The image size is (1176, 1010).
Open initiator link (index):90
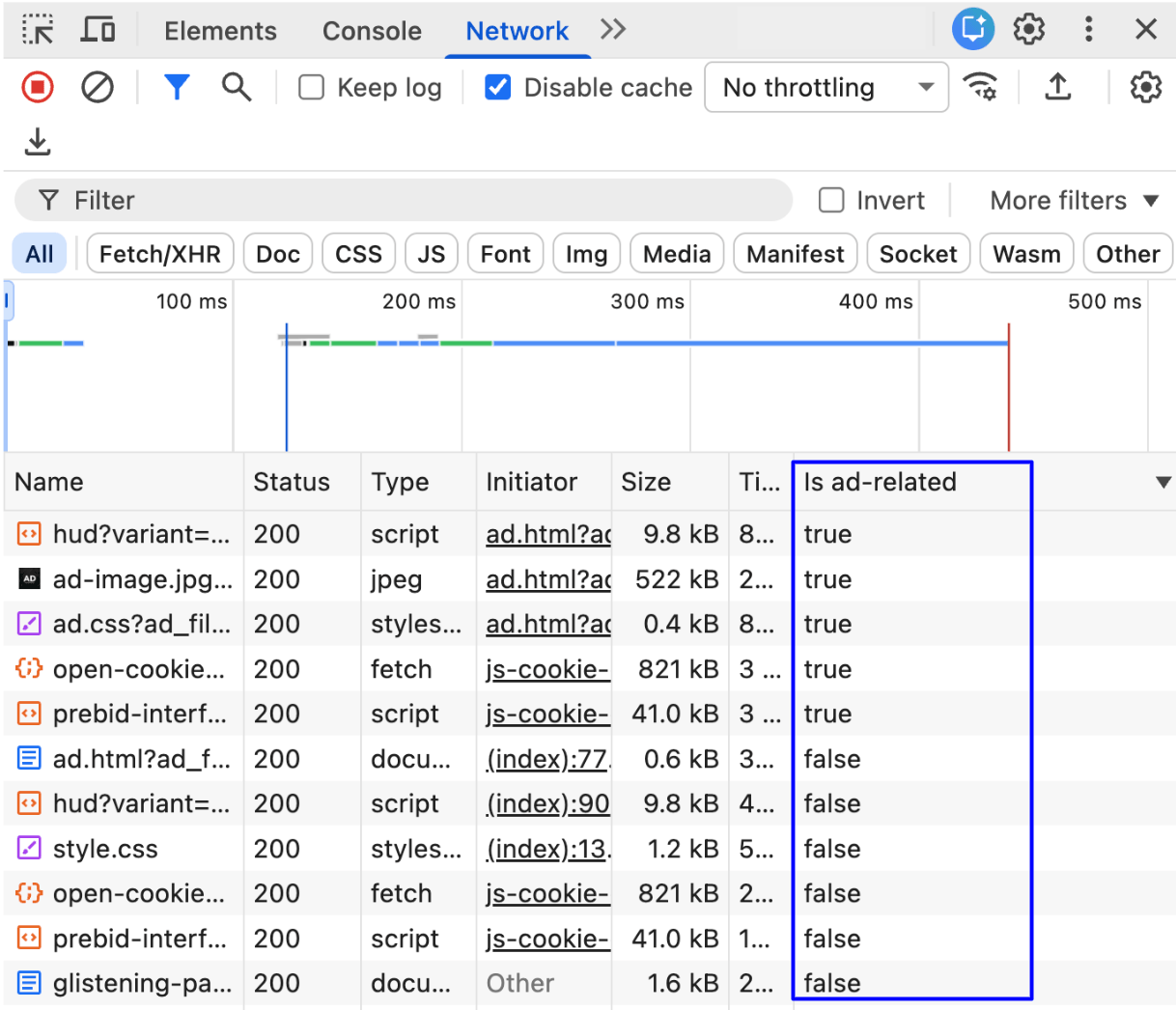tap(546, 803)
